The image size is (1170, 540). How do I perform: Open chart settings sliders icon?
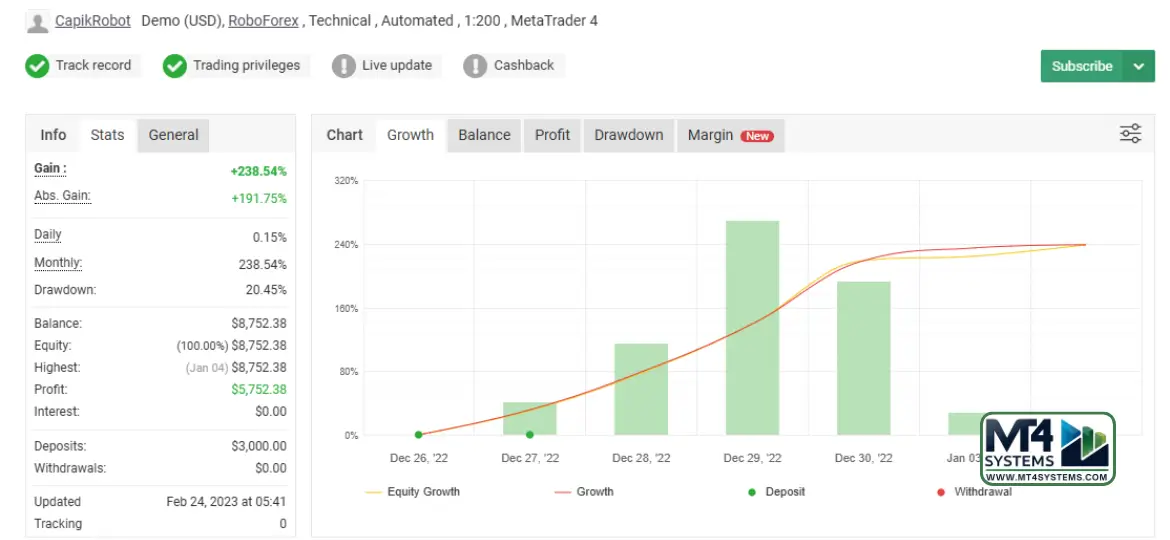click(x=1130, y=134)
